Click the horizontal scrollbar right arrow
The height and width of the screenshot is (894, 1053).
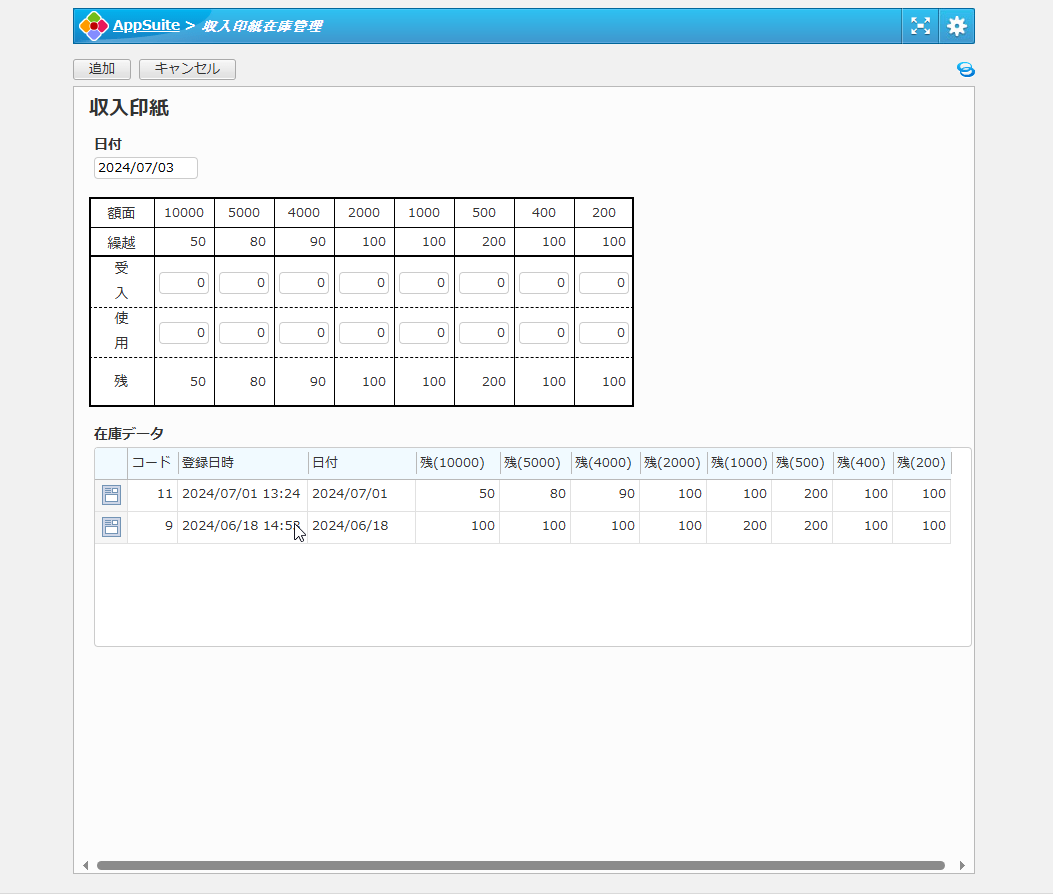pyautogui.click(x=962, y=865)
